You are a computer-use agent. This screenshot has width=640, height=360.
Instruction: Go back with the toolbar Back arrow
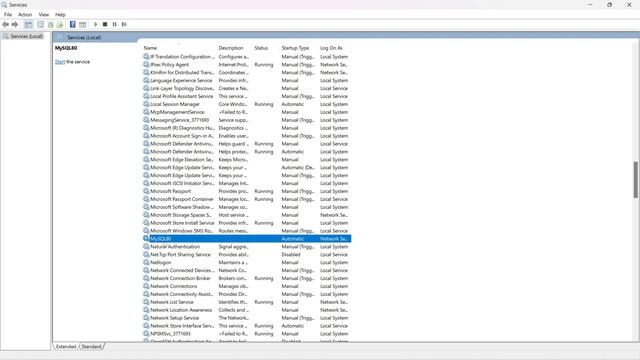click(x=5, y=24)
